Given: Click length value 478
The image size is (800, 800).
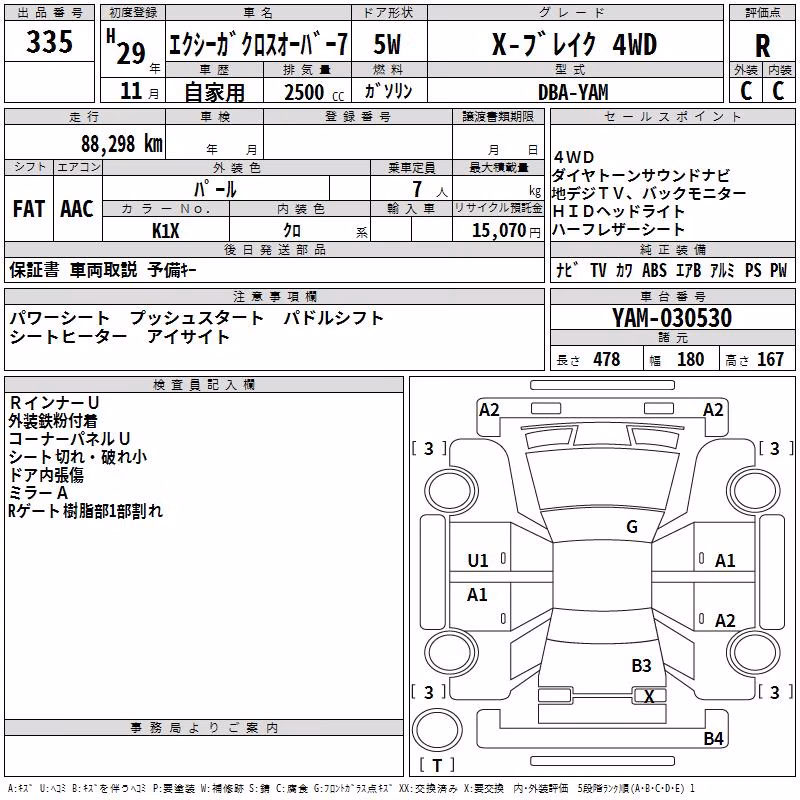Looking at the screenshot, I should pos(607,360).
